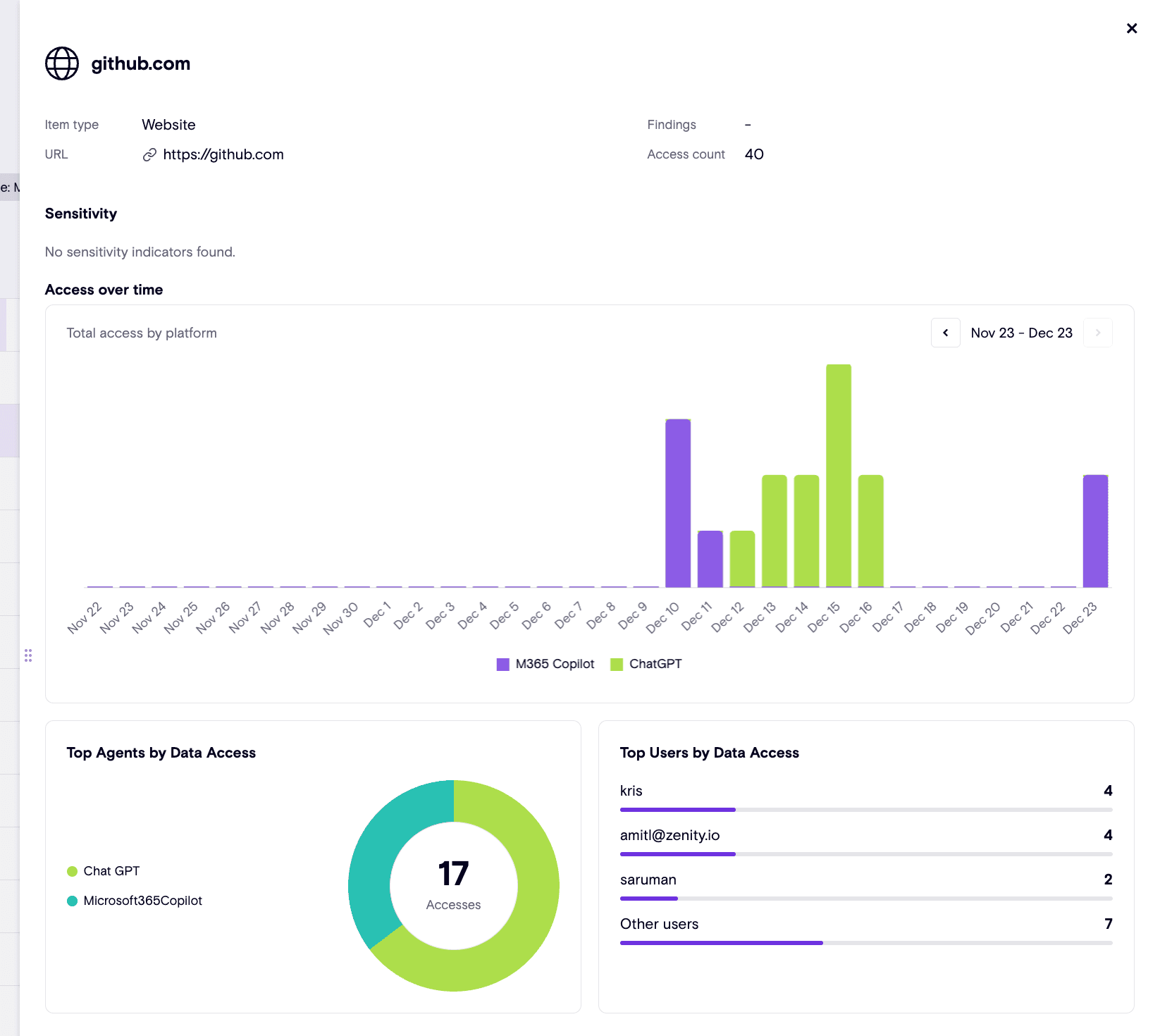Click the Sensitivity heading
Screen dimensions: 1160x1036
81,214
